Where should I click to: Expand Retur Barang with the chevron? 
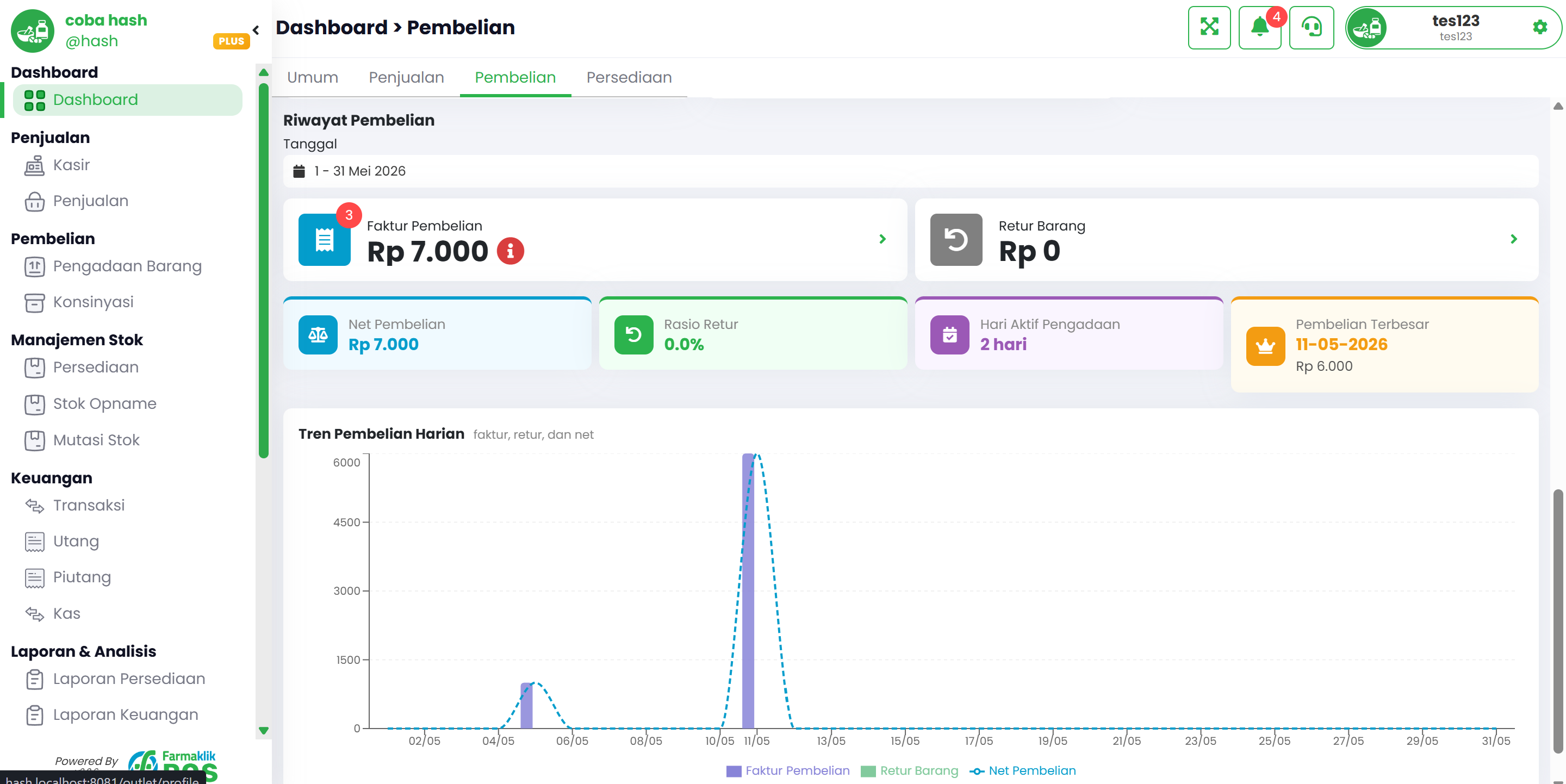1514,239
